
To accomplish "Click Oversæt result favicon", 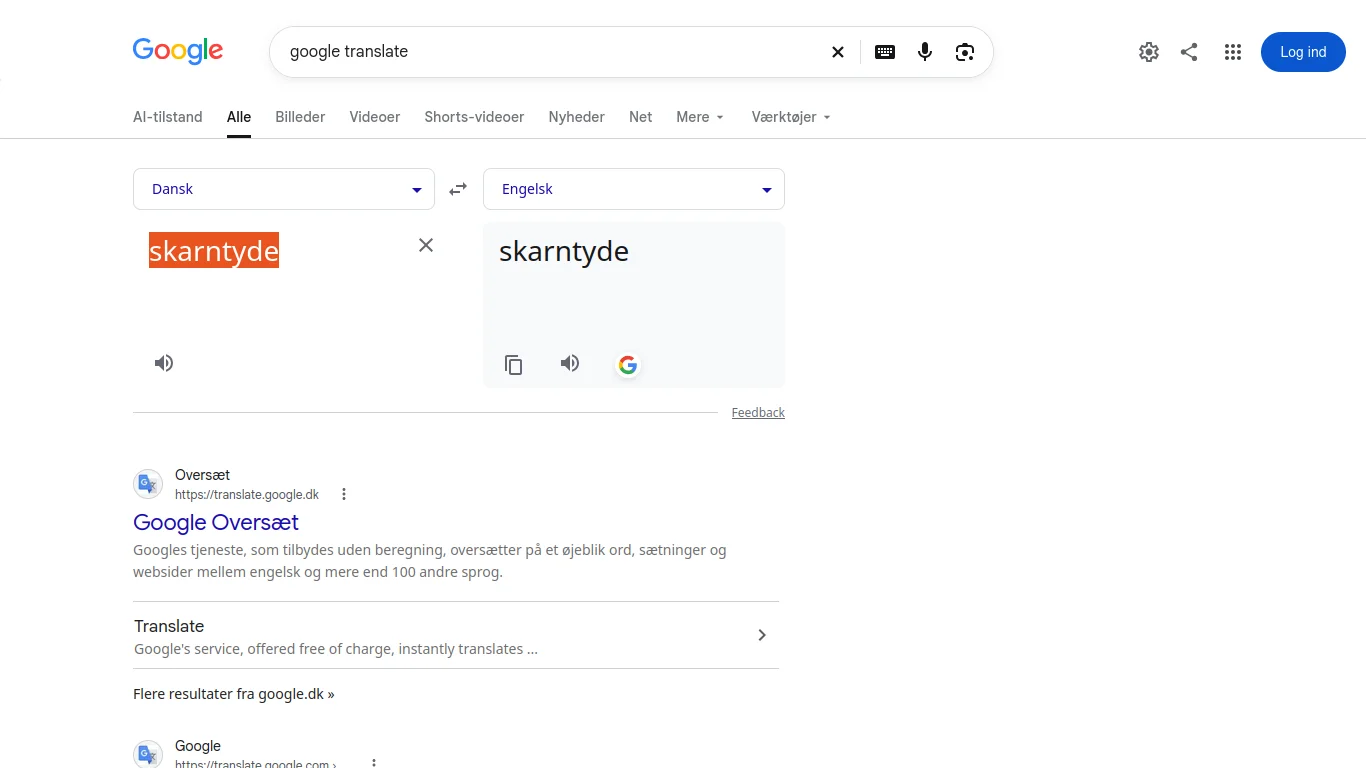I will [148, 484].
